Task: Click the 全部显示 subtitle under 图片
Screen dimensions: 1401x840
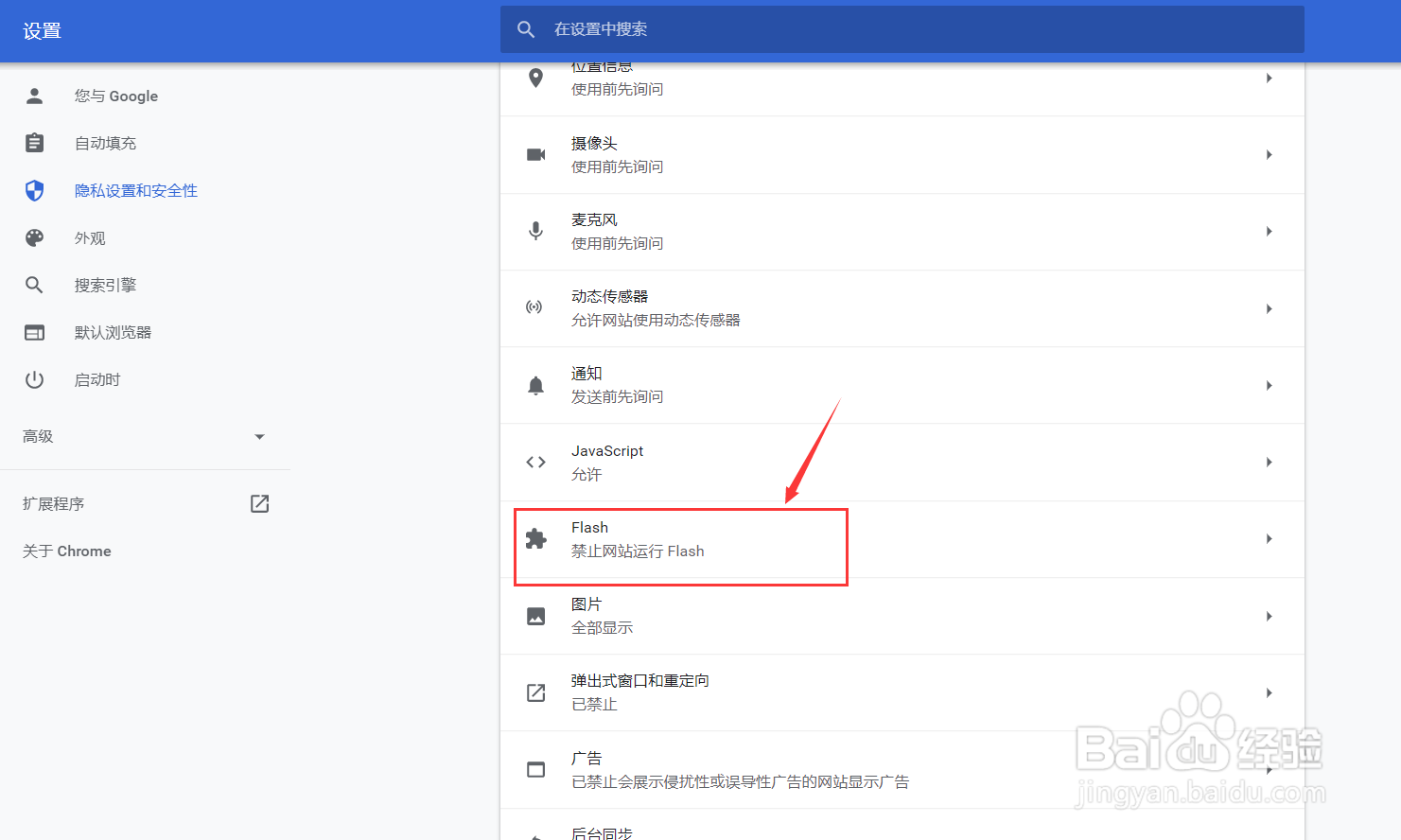Action: 603,627
